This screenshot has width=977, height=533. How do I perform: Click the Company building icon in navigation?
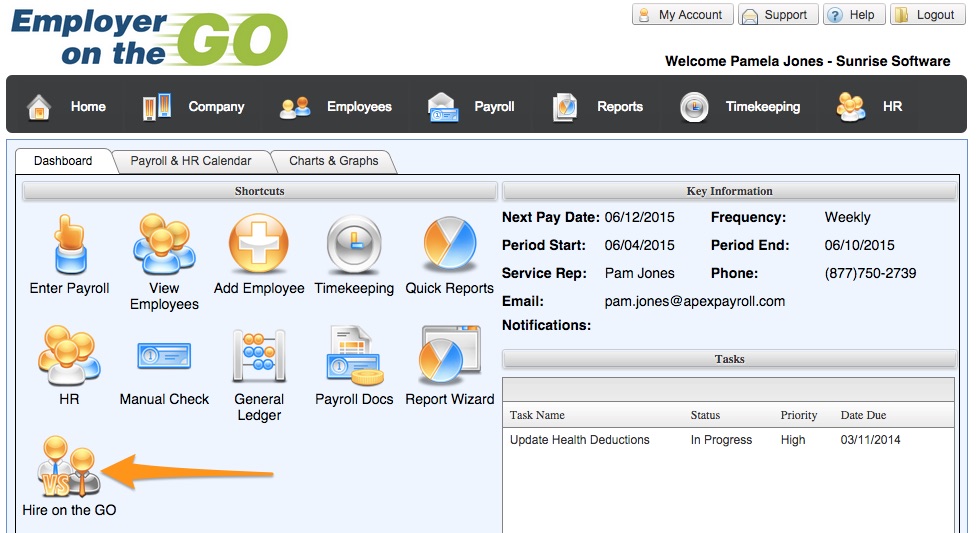(x=156, y=107)
